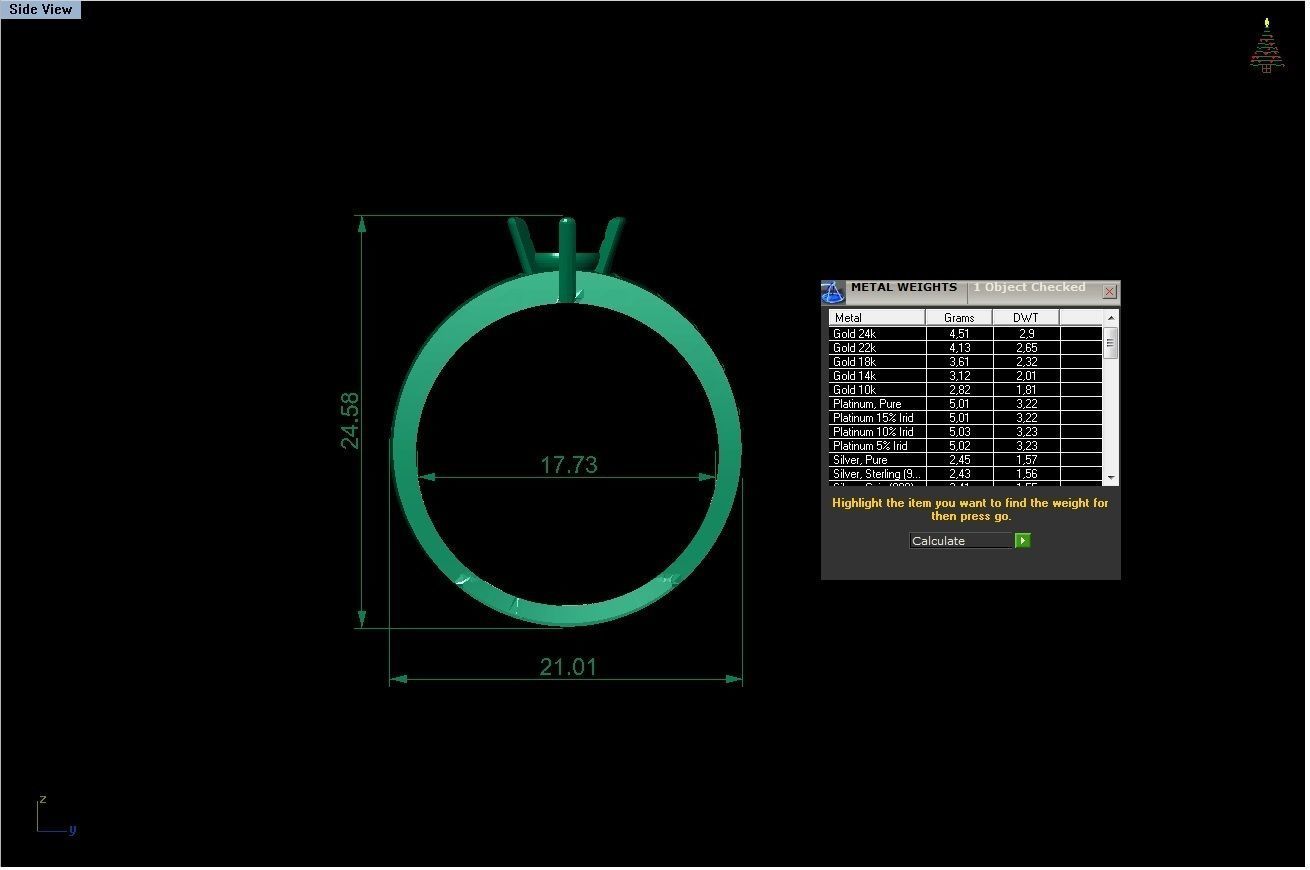The width and height of the screenshot is (1310, 870).
Task: Click the Metal Weights scale icon
Action: 833,292
